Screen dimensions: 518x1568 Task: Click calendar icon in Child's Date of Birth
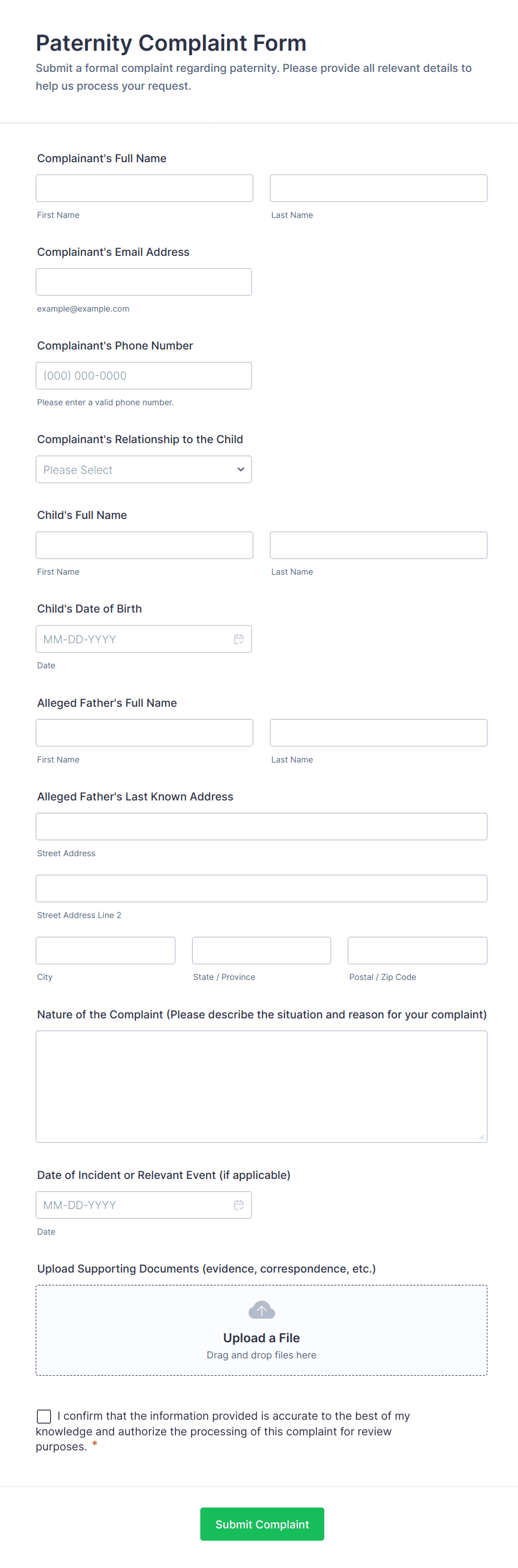point(238,639)
